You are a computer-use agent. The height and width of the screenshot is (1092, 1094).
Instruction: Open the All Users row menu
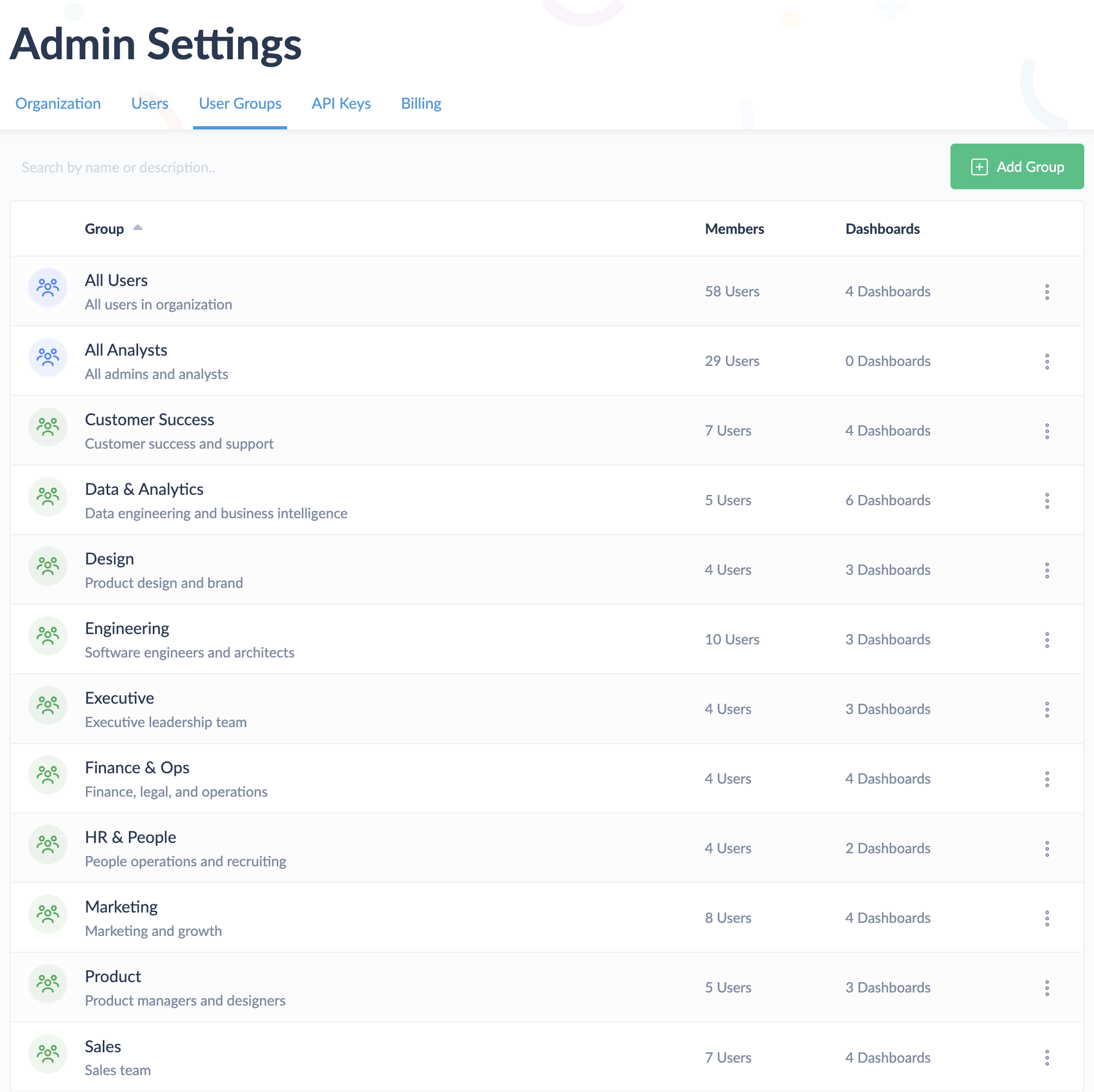point(1047,291)
